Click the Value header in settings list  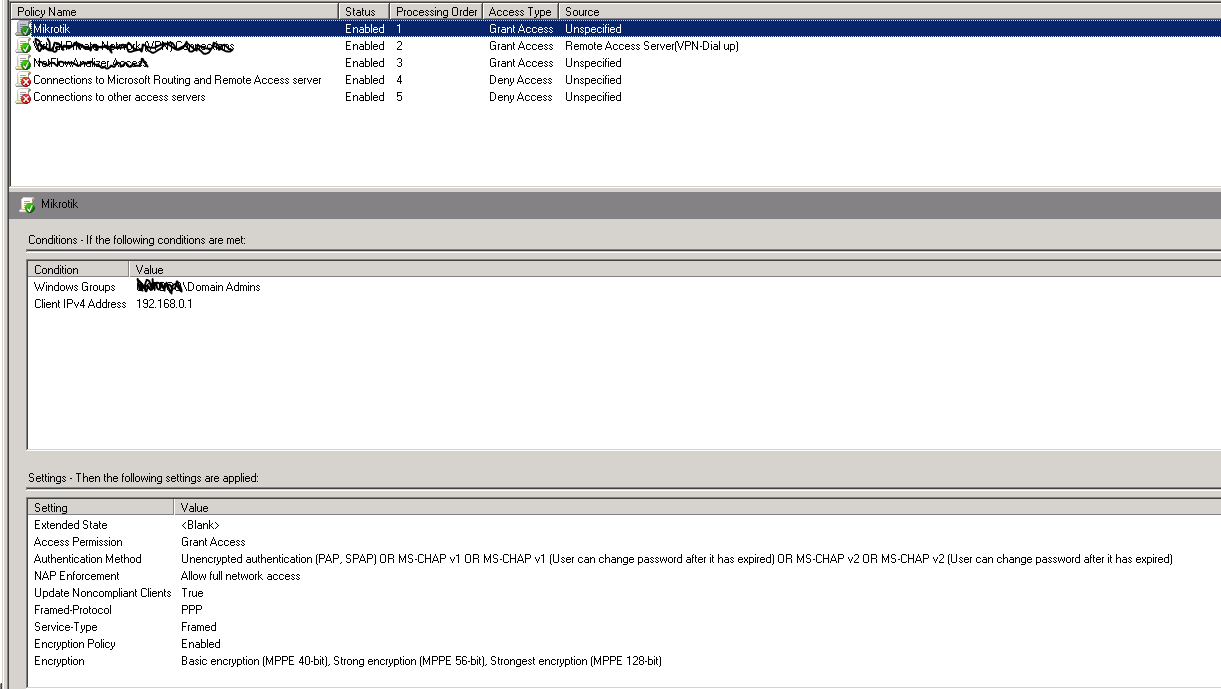697,508
